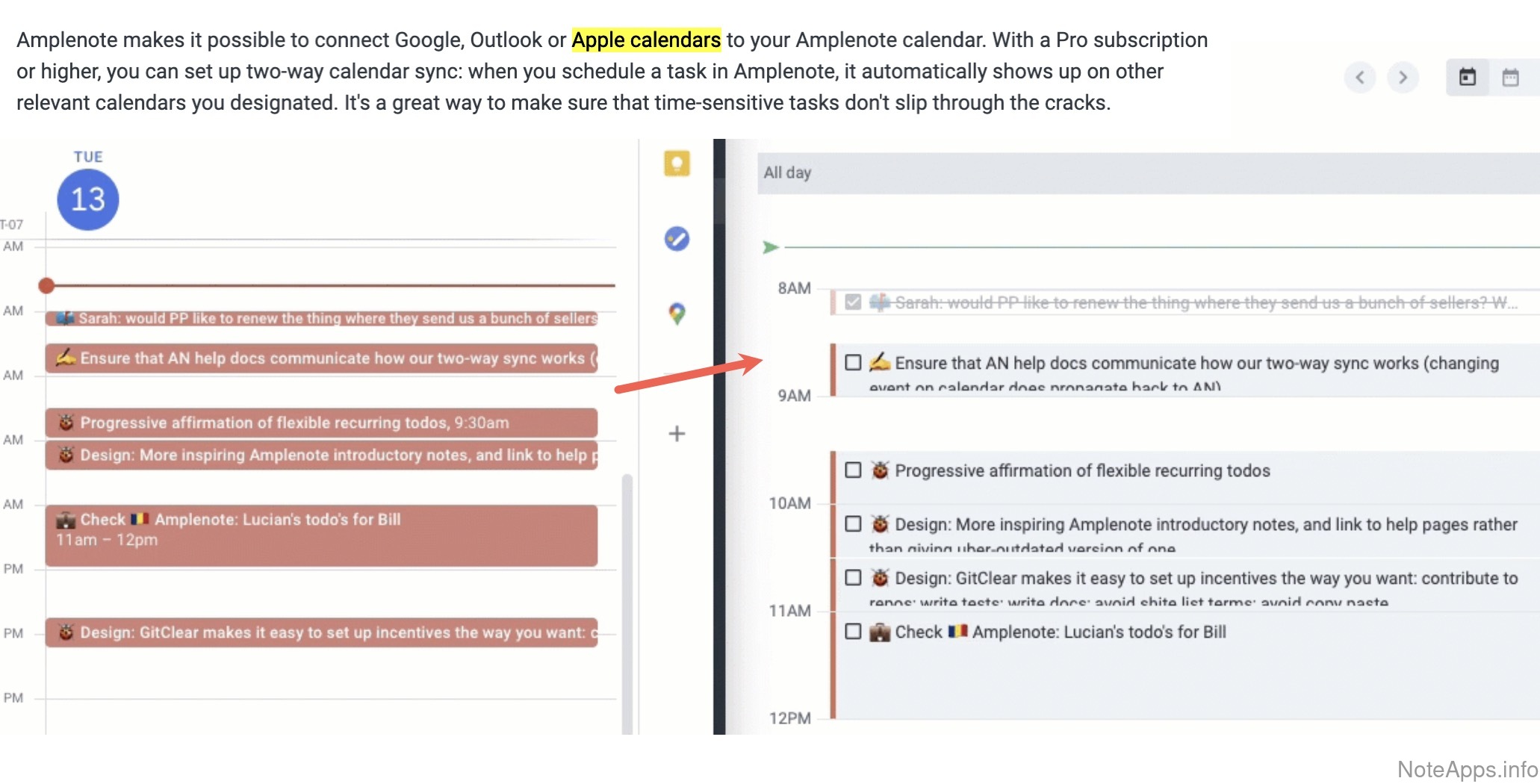Check off the 'Ensure that AN help docs' task
The image size is (1540, 784).
[x=853, y=363]
